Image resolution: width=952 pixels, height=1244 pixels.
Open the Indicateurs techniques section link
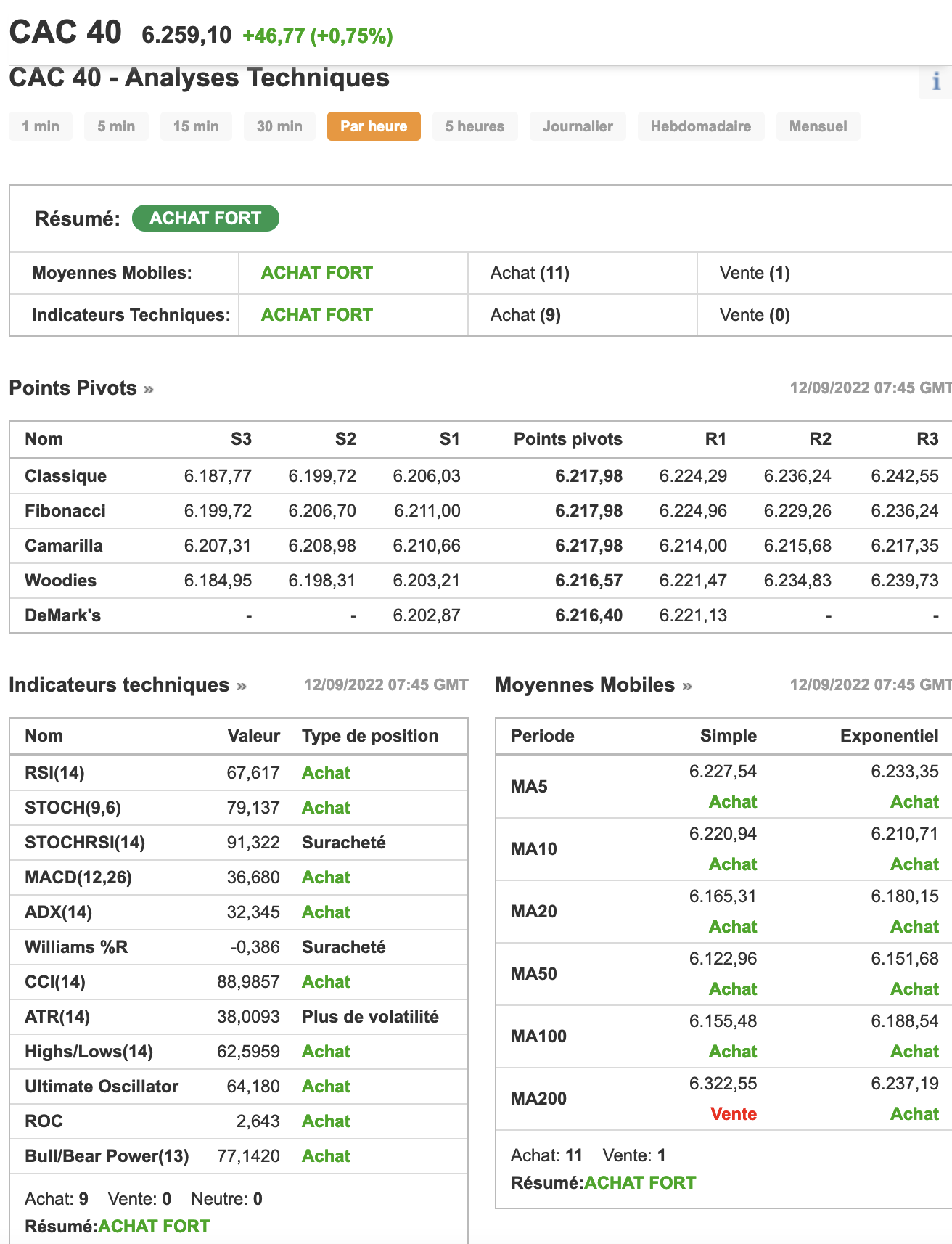[x=128, y=685]
